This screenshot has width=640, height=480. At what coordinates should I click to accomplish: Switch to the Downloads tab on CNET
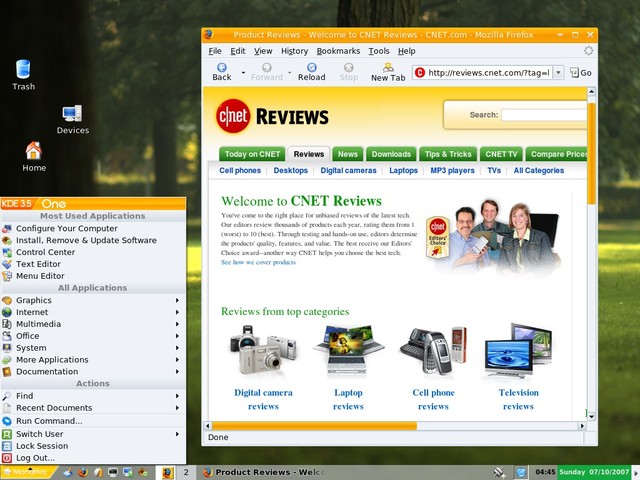(391, 154)
